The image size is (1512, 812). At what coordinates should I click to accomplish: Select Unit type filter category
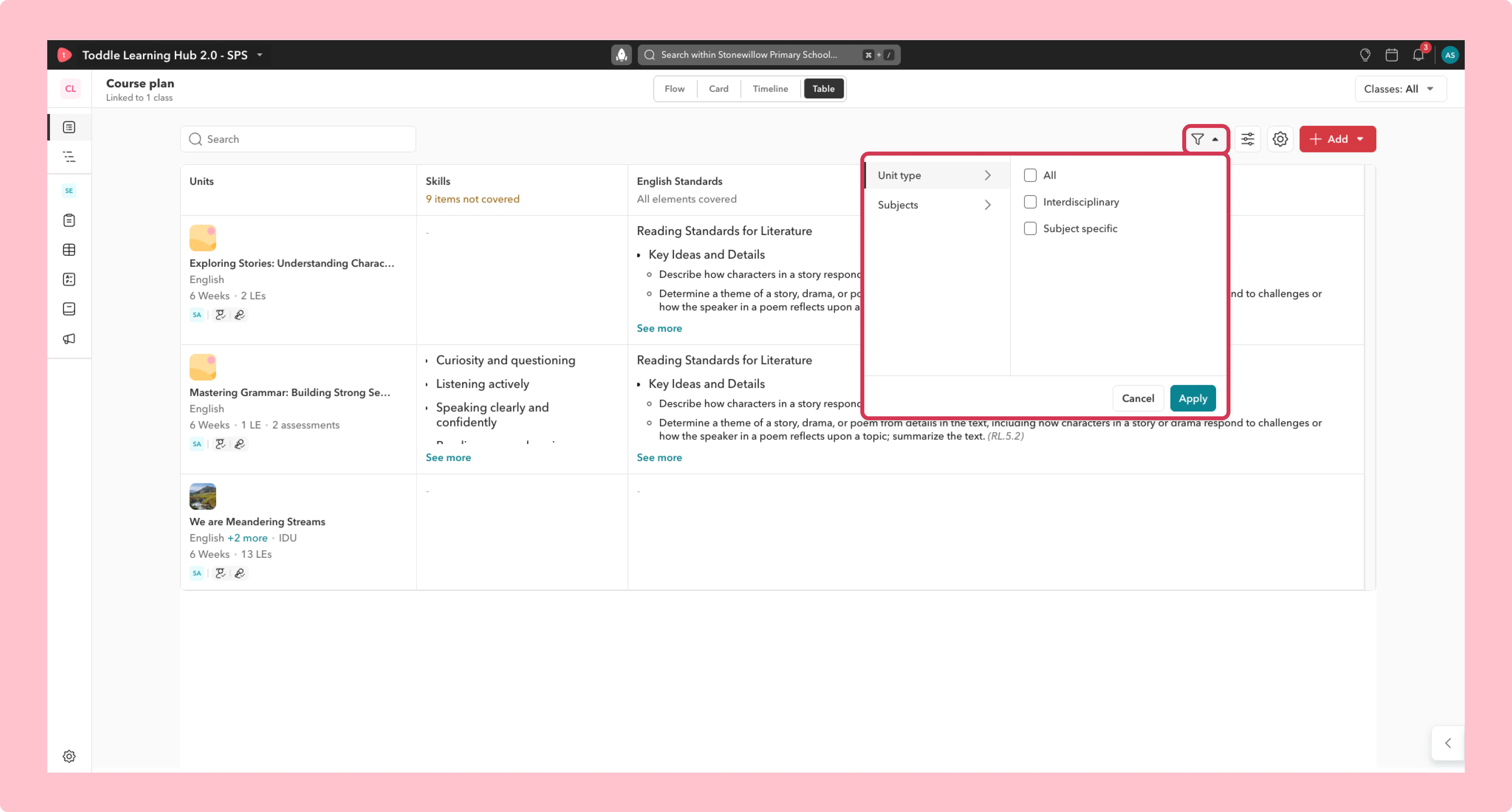[x=937, y=175]
